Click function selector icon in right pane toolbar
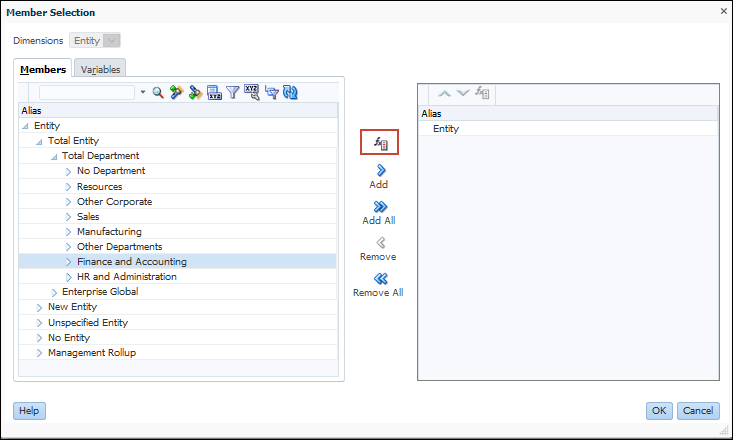Image resolution: width=733 pixels, height=440 pixels. coord(482,93)
